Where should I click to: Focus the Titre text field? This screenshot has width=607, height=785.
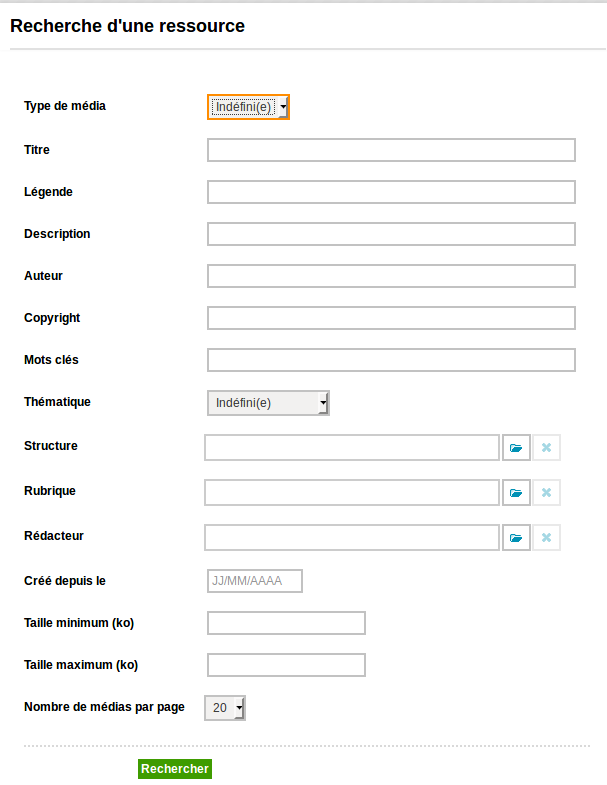click(x=391, y=150)
